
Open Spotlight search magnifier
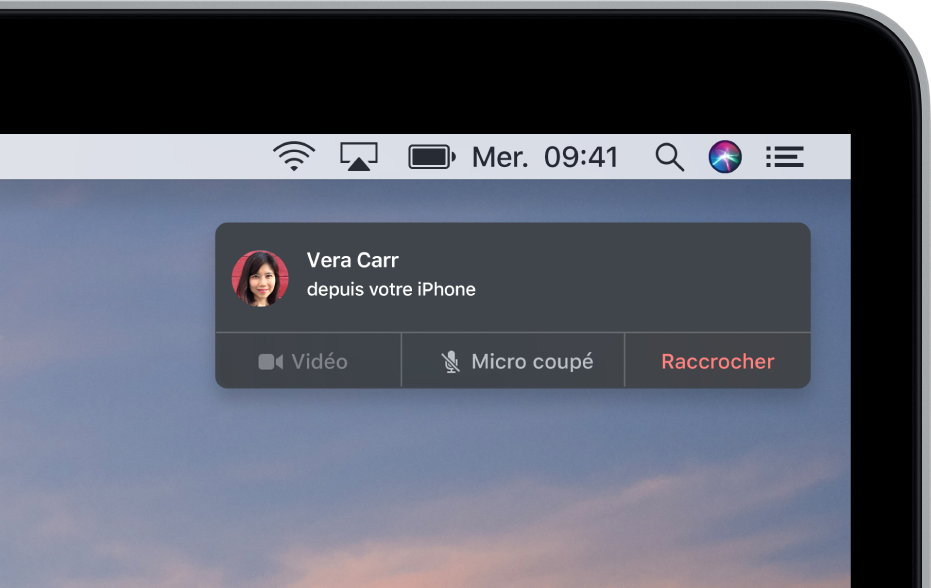click(670, 157)
